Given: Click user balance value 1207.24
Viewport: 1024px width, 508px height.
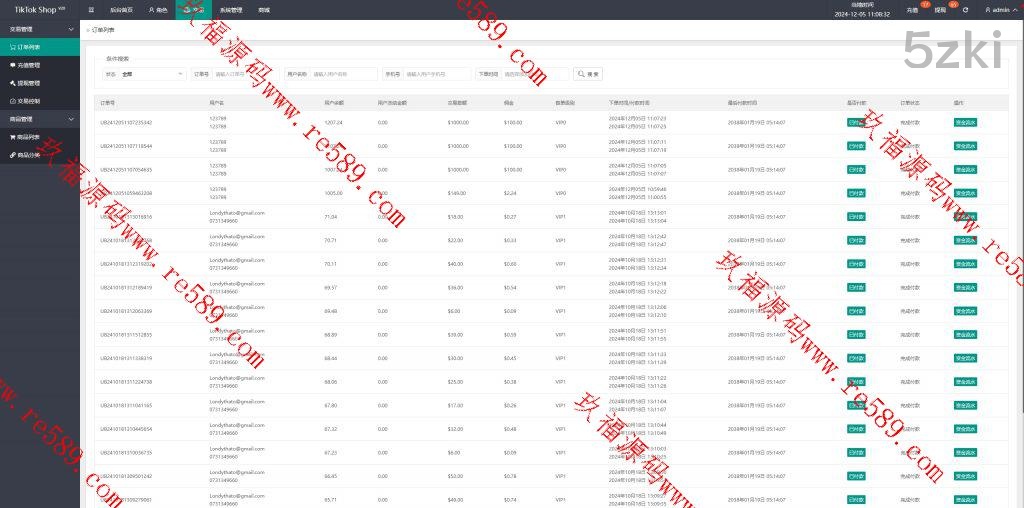Looking at the screenshot, I should [x=334, y=122].
